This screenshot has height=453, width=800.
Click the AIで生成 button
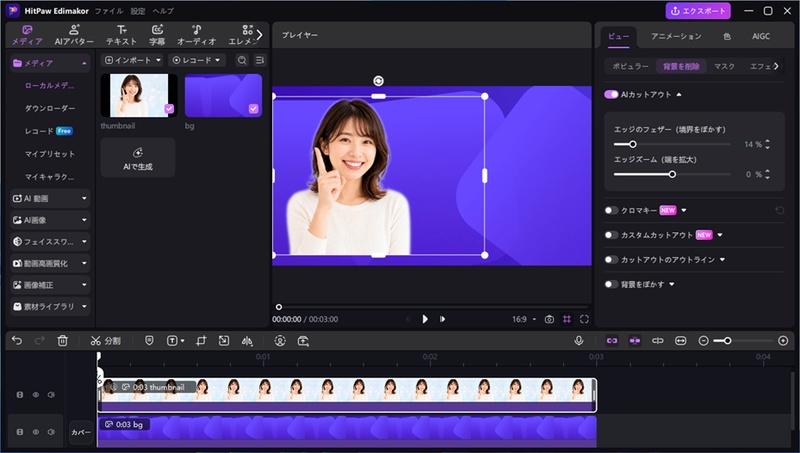tap(138, 158)
